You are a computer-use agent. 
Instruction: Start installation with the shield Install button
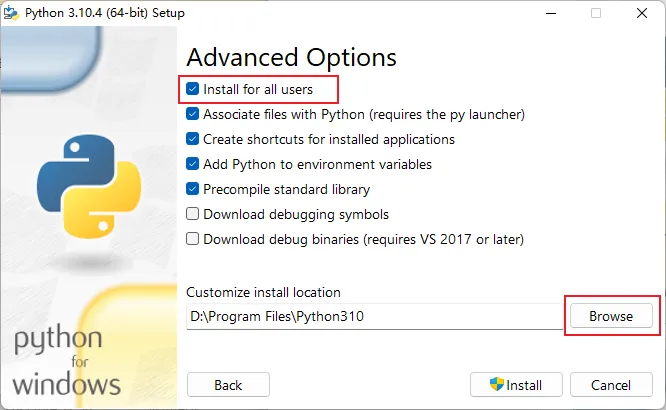click(516, 385)
